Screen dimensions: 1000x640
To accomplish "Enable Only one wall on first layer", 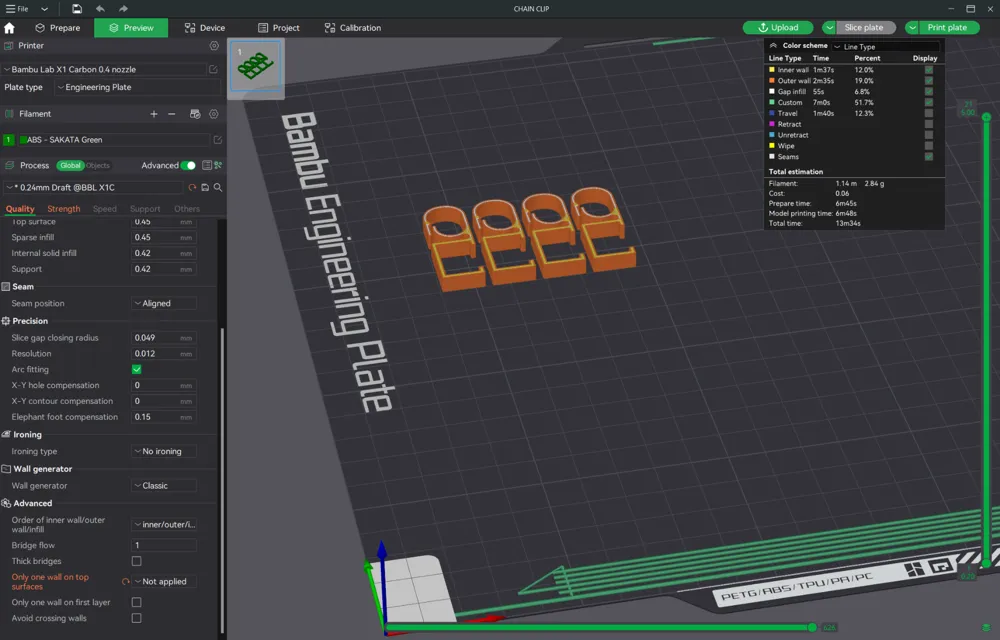I will pyautogui.click(x=136, y=602).
